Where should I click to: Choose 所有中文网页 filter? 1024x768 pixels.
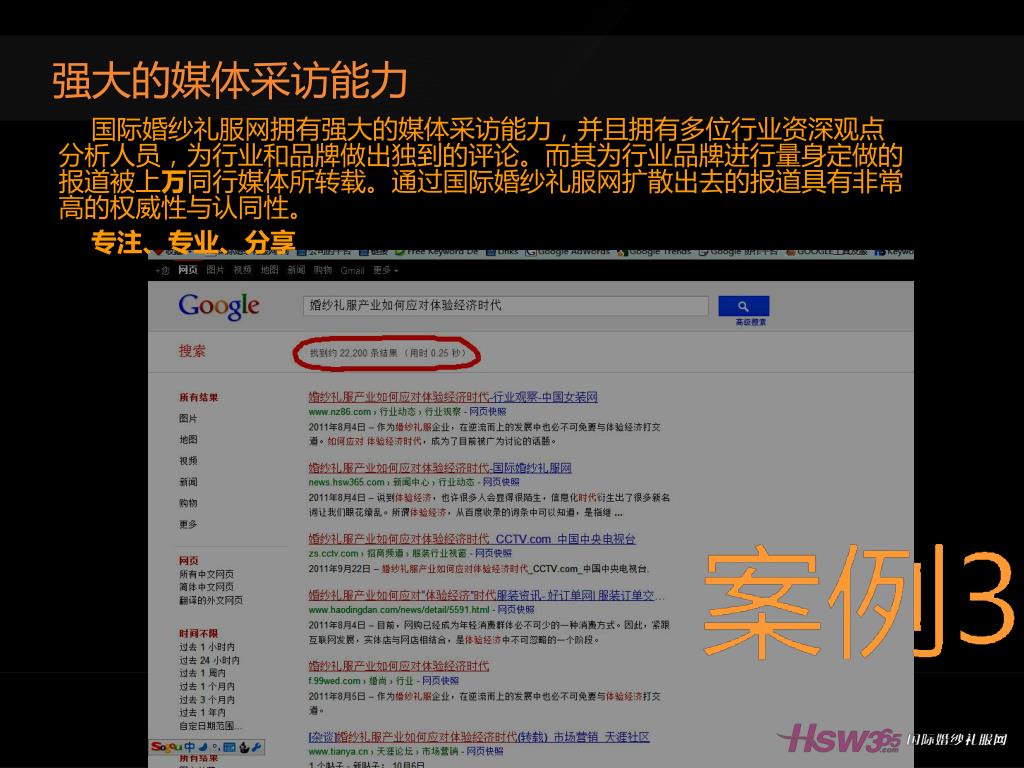tap(206, 574)
